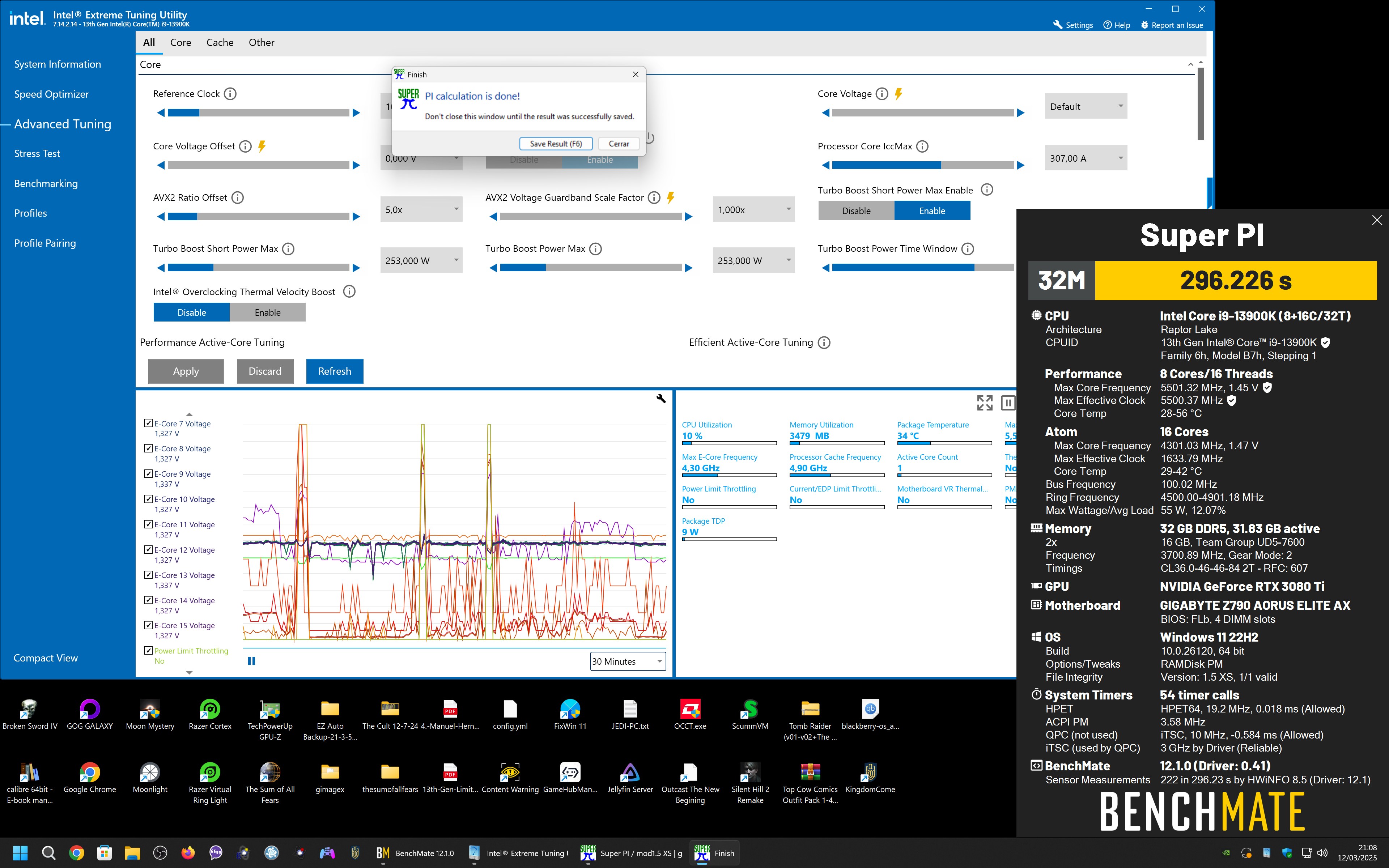This screenshot has width=1389, height=868.
Task: Close the Super PI BenchMate overlay
Action: click(x=1377, y=220)
